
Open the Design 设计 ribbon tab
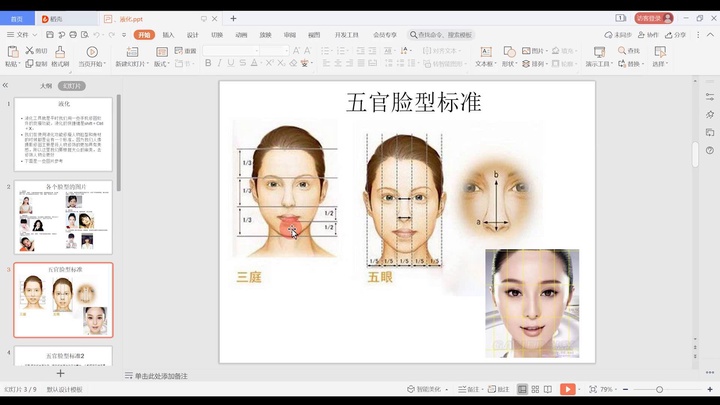tap(192, 35)
